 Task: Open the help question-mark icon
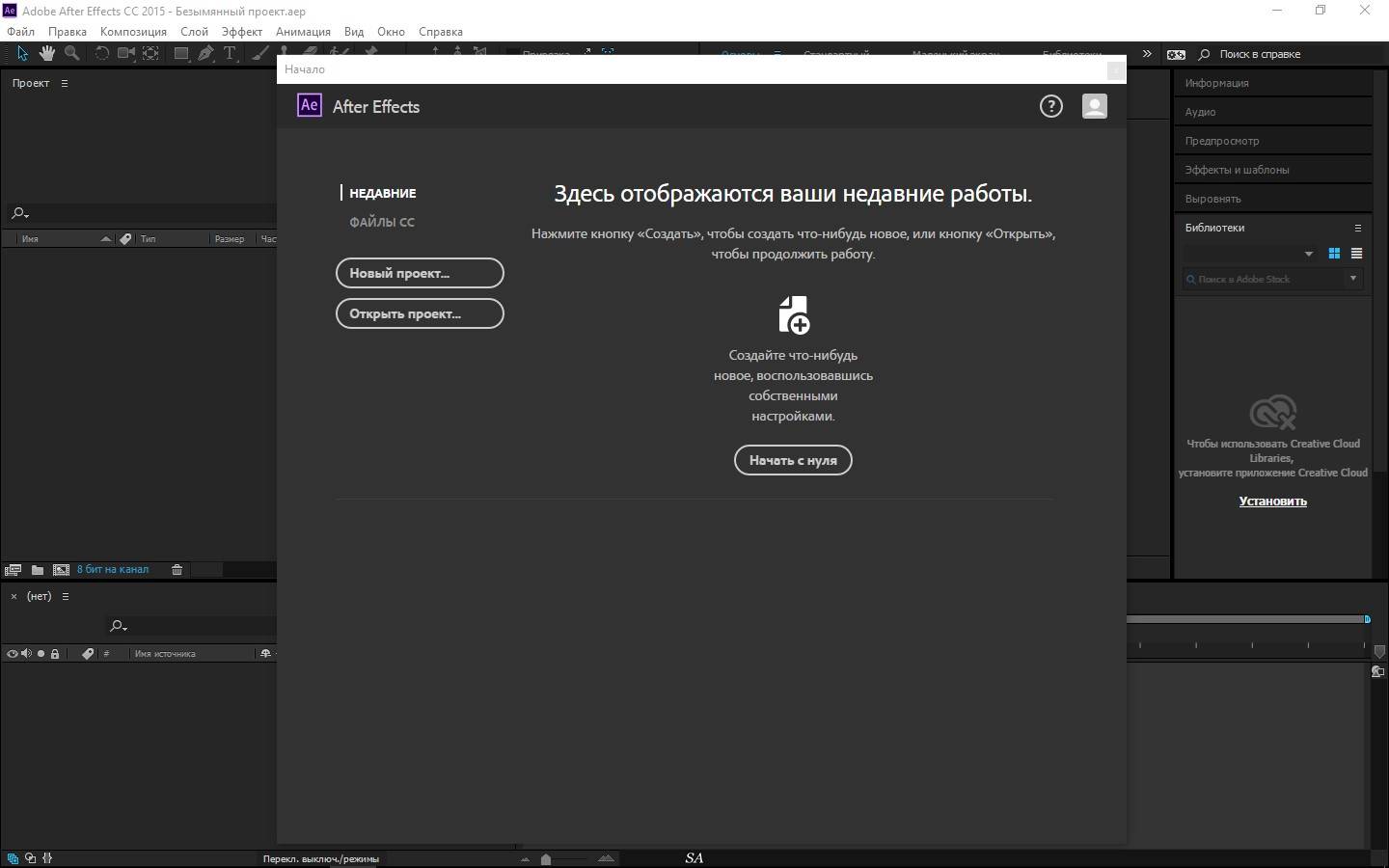pos(1051,106)
